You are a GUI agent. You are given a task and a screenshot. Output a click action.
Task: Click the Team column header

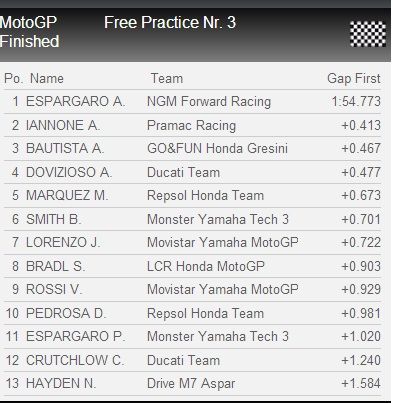(167, 79)
